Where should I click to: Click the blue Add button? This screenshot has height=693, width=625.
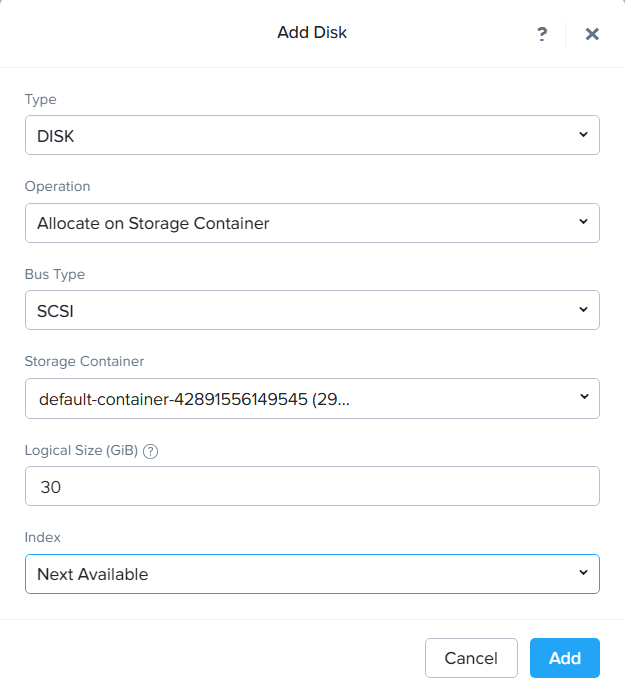564,658
